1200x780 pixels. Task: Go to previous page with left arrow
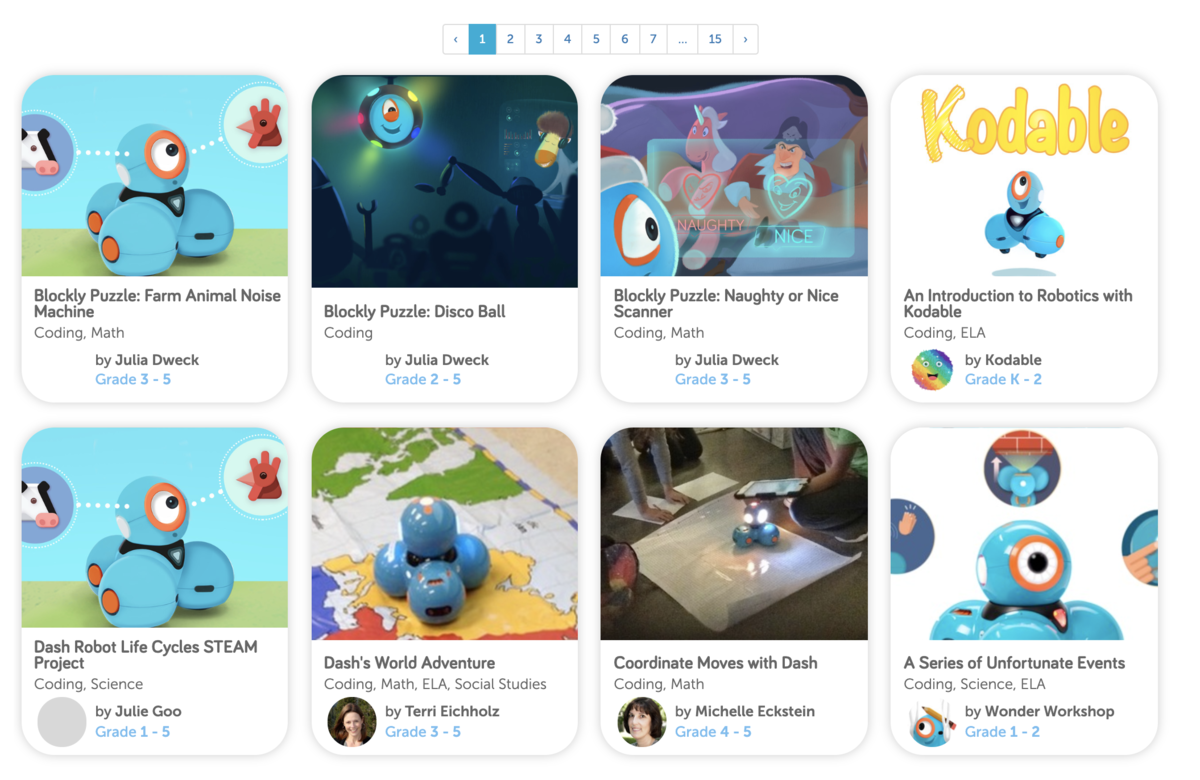tap(456, 39)
